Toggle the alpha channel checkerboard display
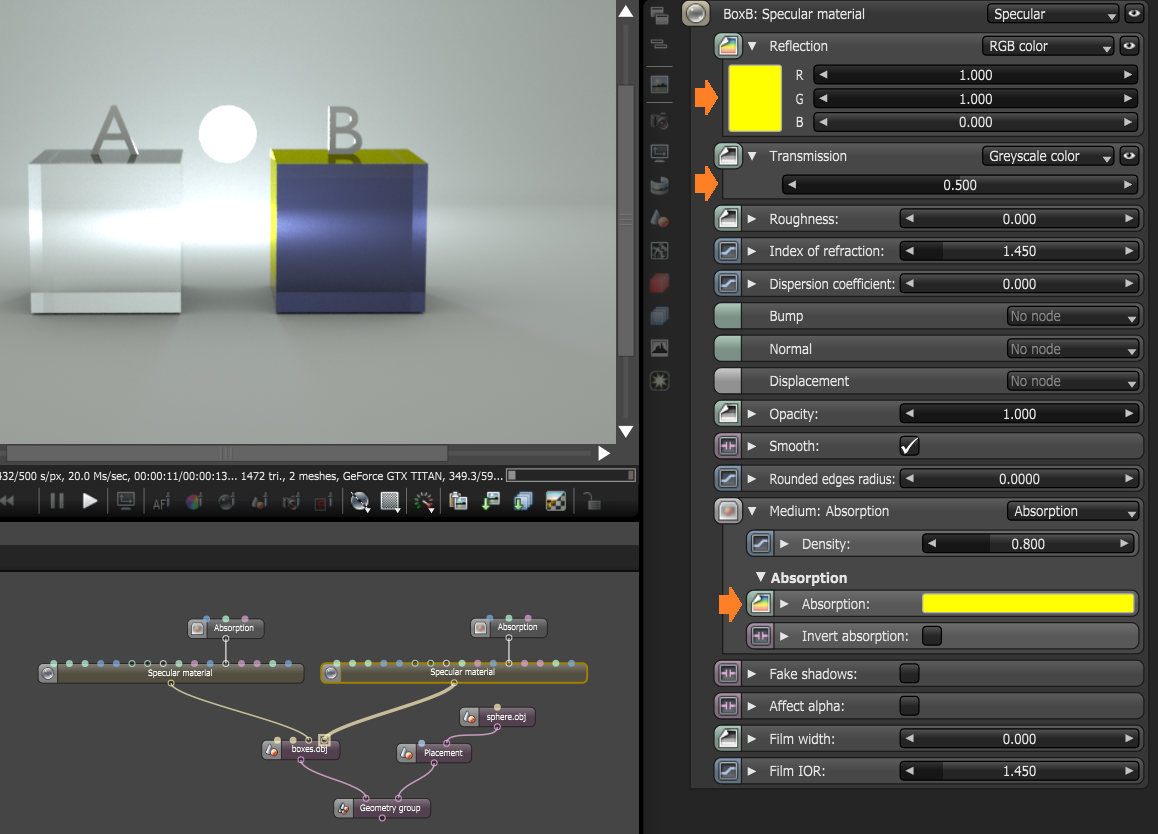1158x834 pixels. click(x=556, y=501)
